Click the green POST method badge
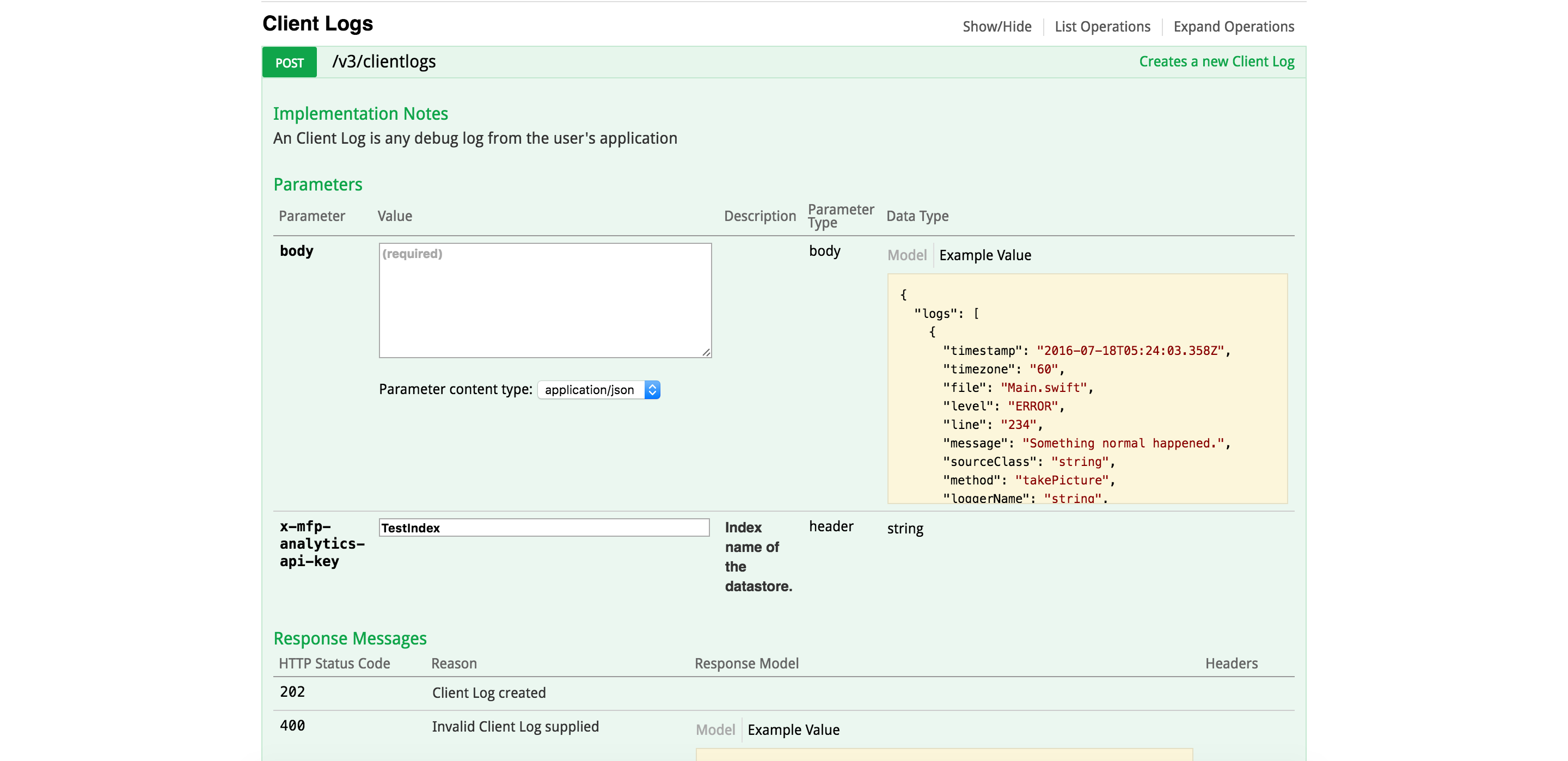Screen dimensions: 1568x761 click(x=289, y=63)
